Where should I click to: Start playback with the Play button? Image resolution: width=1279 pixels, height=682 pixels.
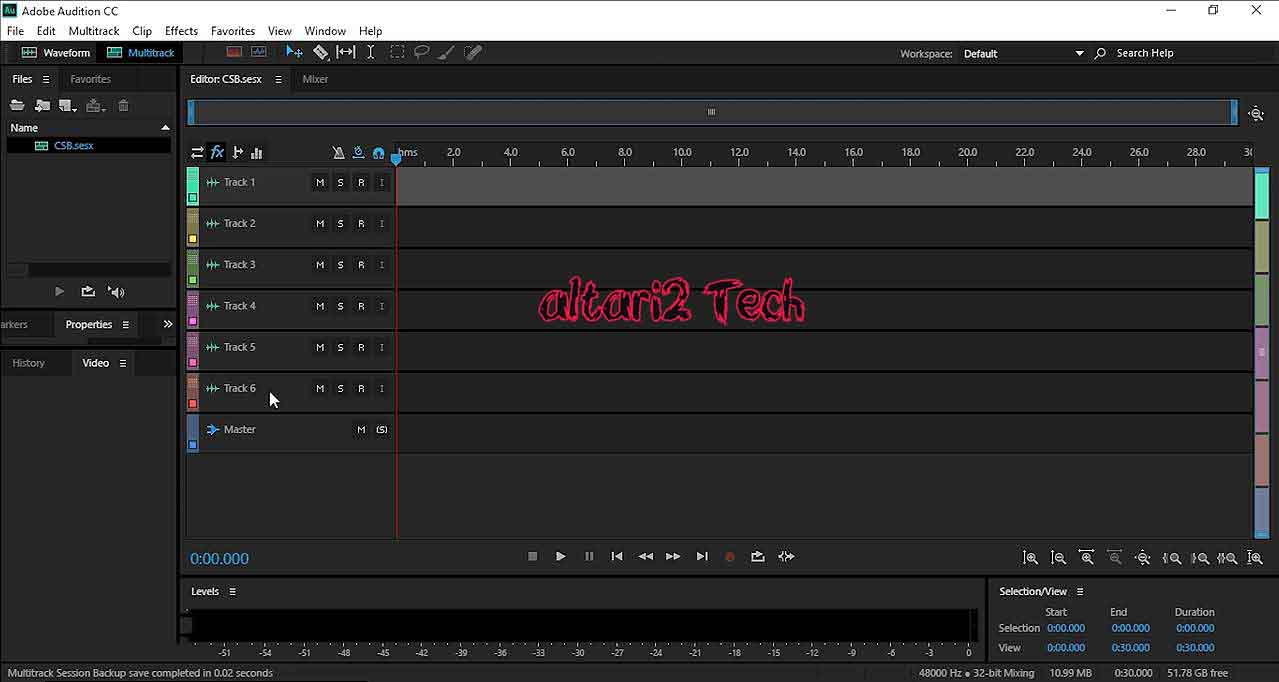(560, 557)
